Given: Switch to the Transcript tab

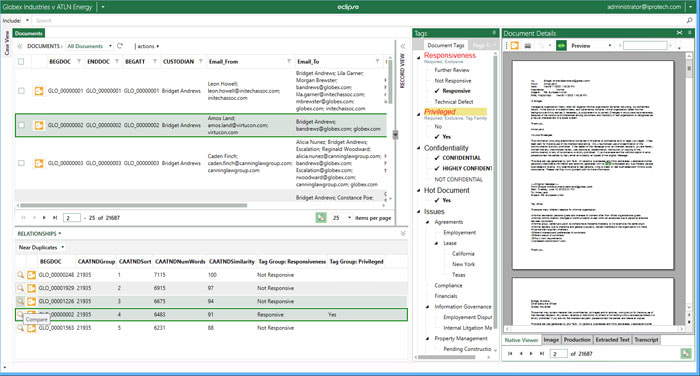Looking at the screenshot, I should [646, 340].
